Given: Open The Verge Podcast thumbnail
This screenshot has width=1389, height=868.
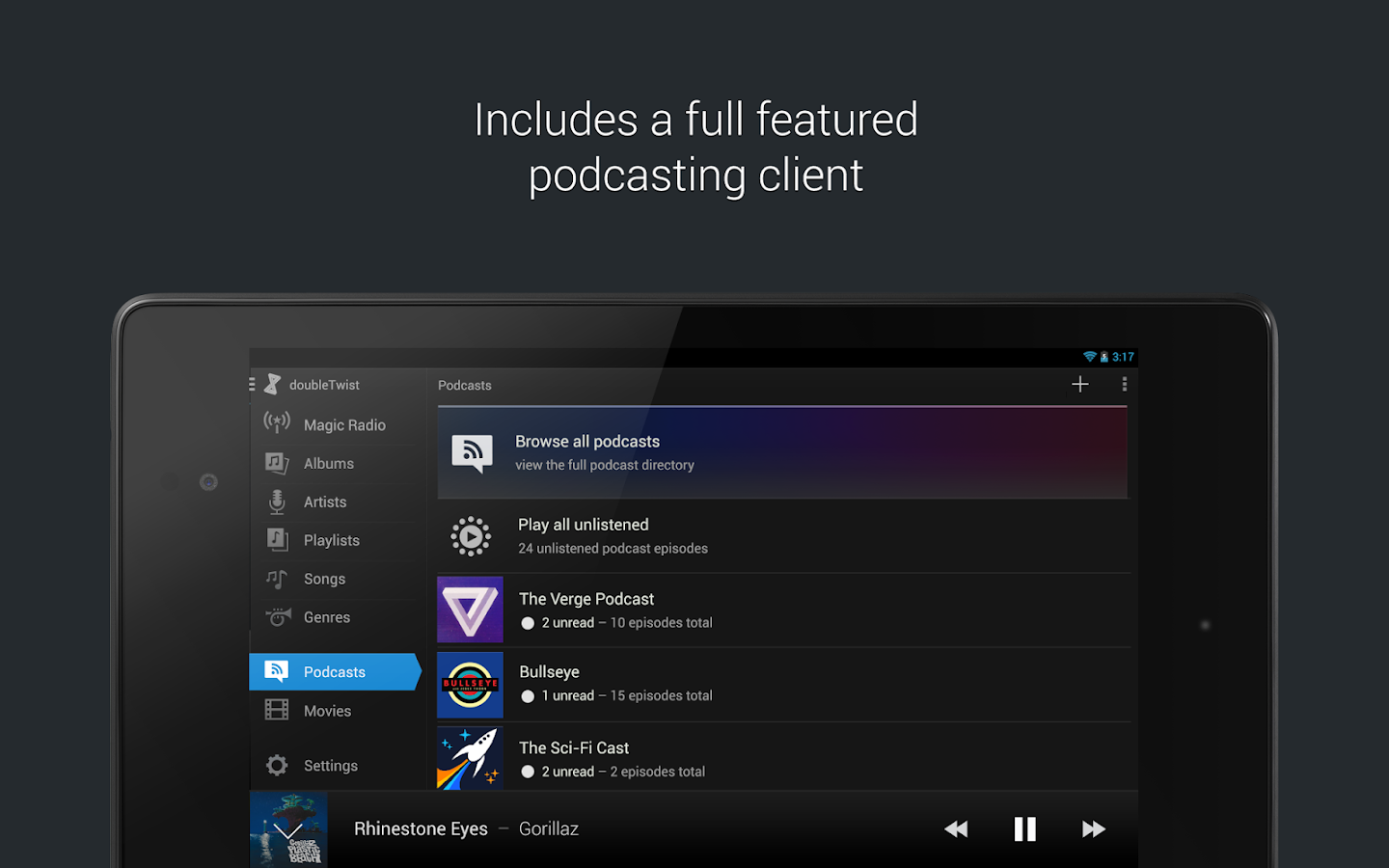Looking at the screenshot, I should [470, 610].
